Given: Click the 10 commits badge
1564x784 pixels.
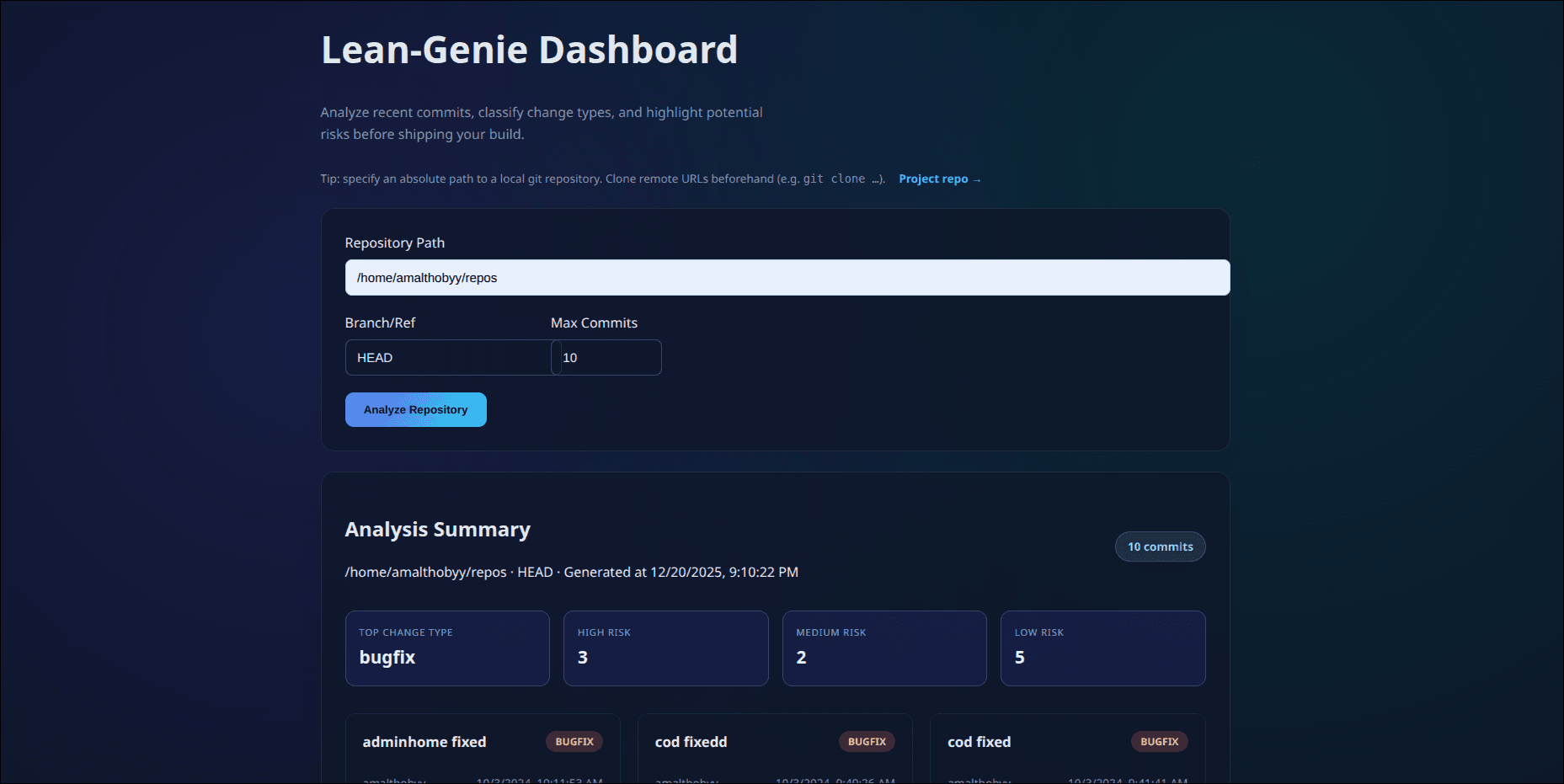Looking at the screenshot, I should point(1160,547).
